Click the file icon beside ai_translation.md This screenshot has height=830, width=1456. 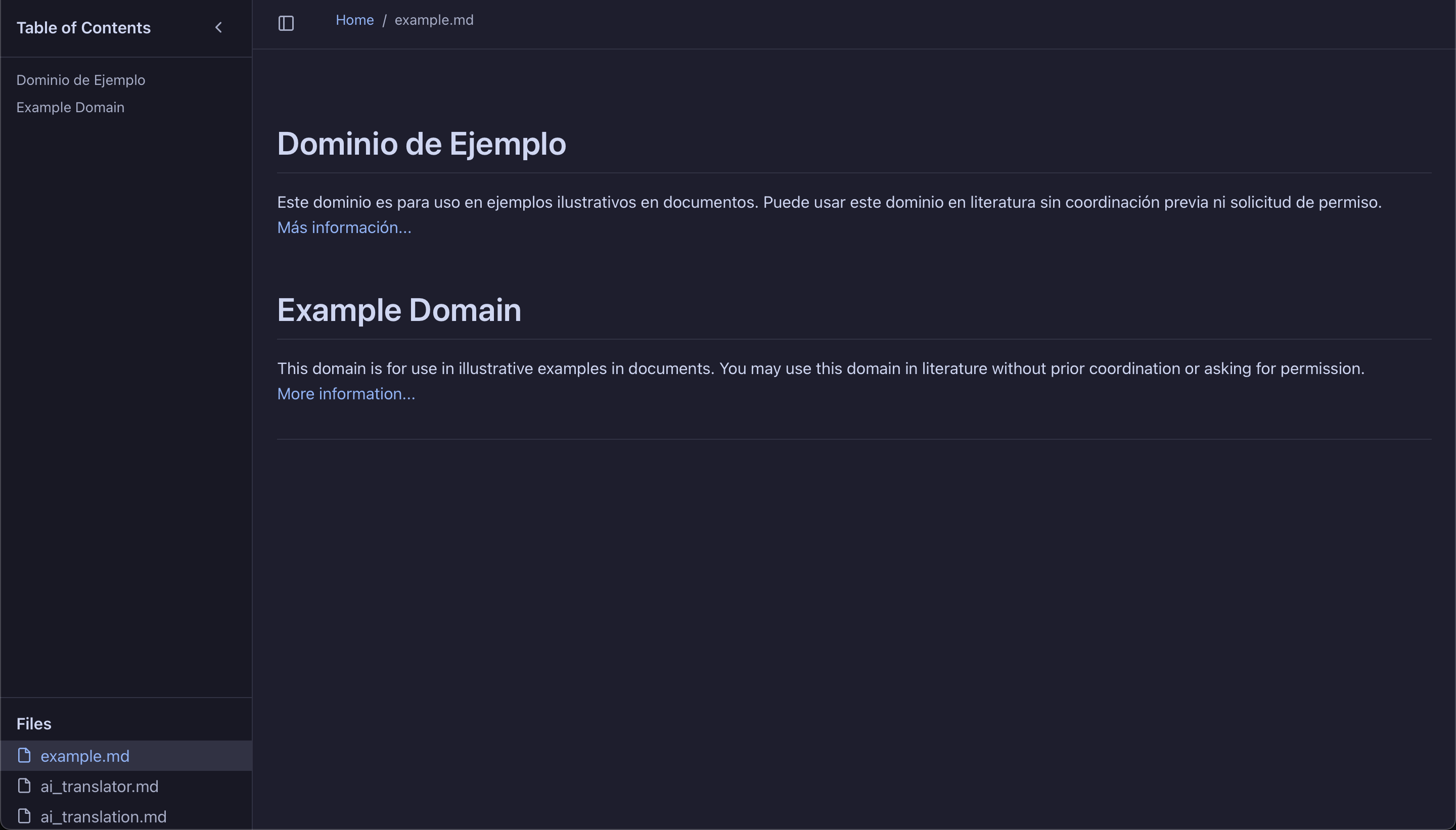24,816
